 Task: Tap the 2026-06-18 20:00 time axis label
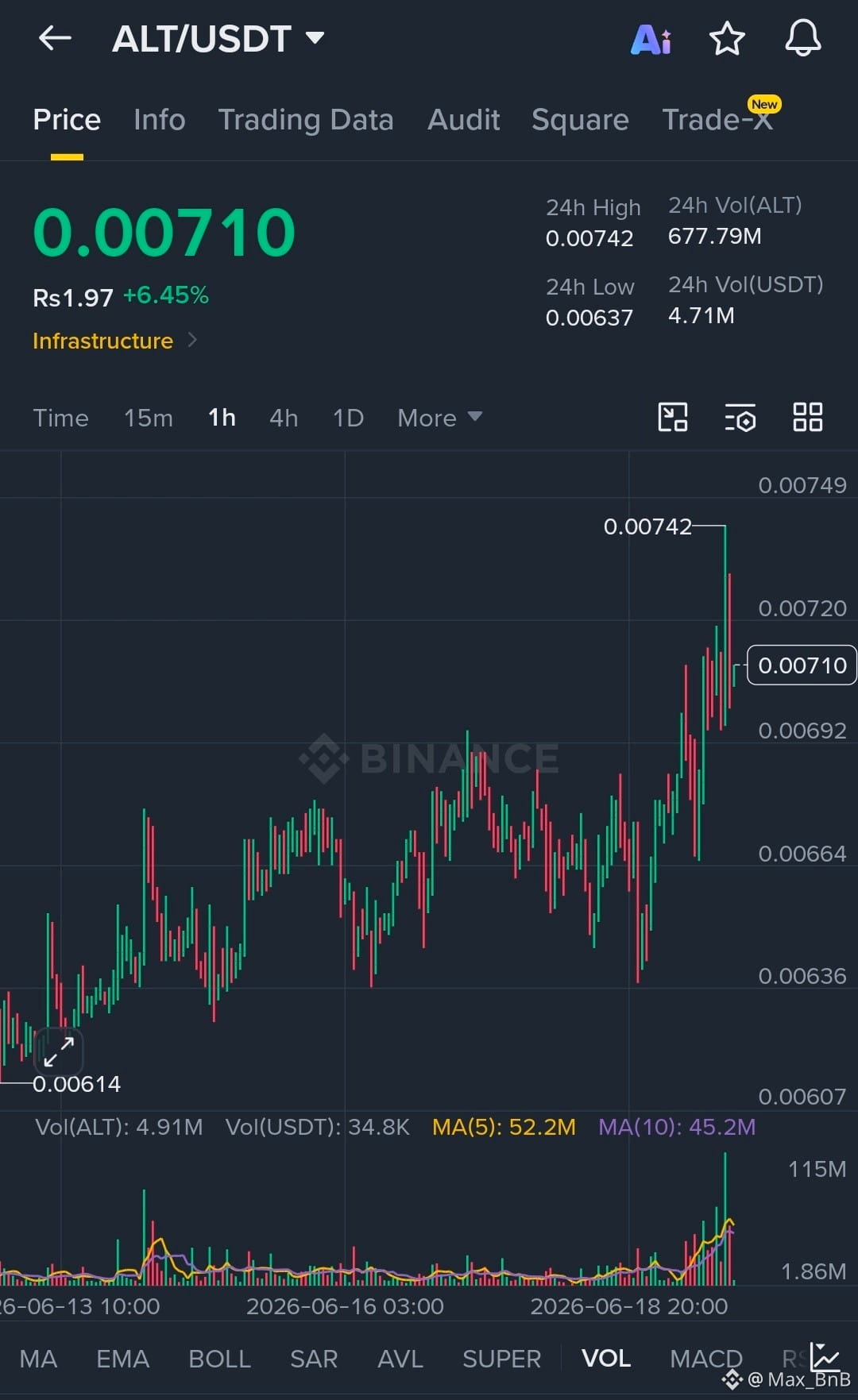tap(628, 1306)
